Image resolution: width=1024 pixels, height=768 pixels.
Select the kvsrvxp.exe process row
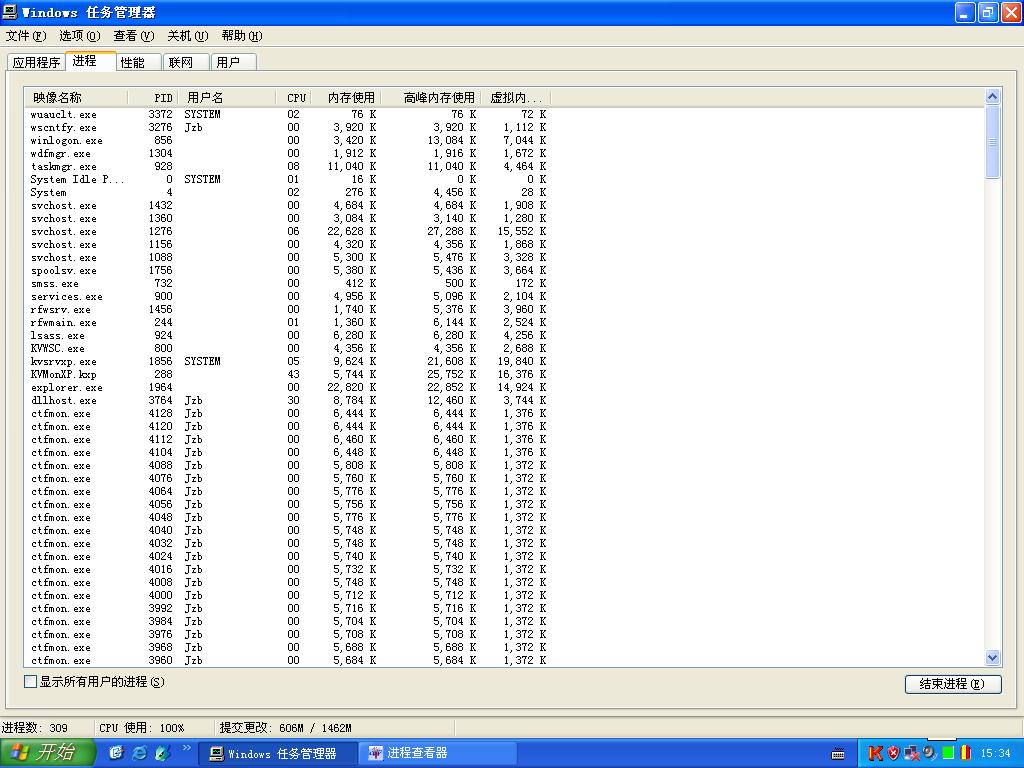click(287, 361)
